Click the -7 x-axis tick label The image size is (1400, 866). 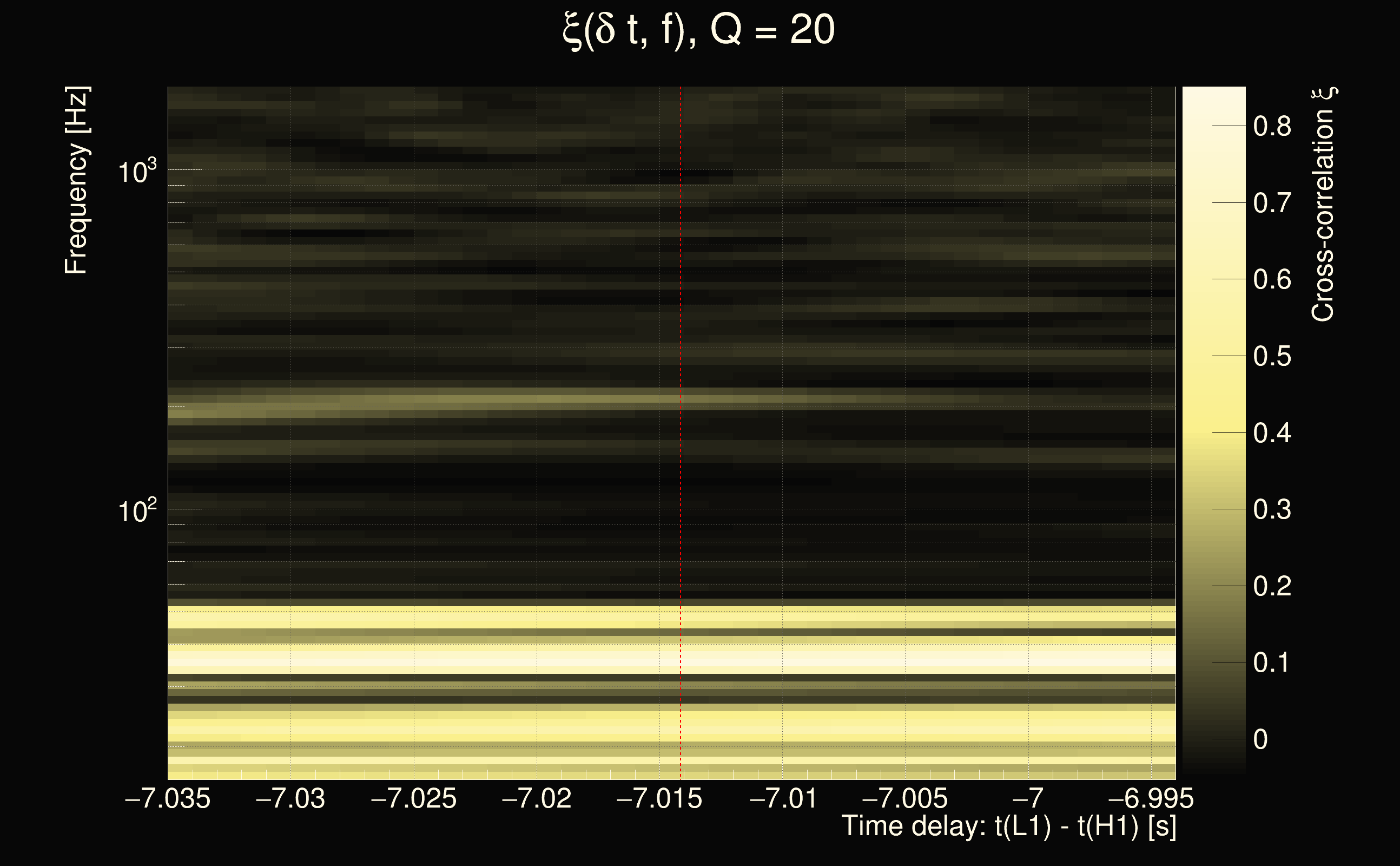pyautogui.click(x=1028, y=798)
